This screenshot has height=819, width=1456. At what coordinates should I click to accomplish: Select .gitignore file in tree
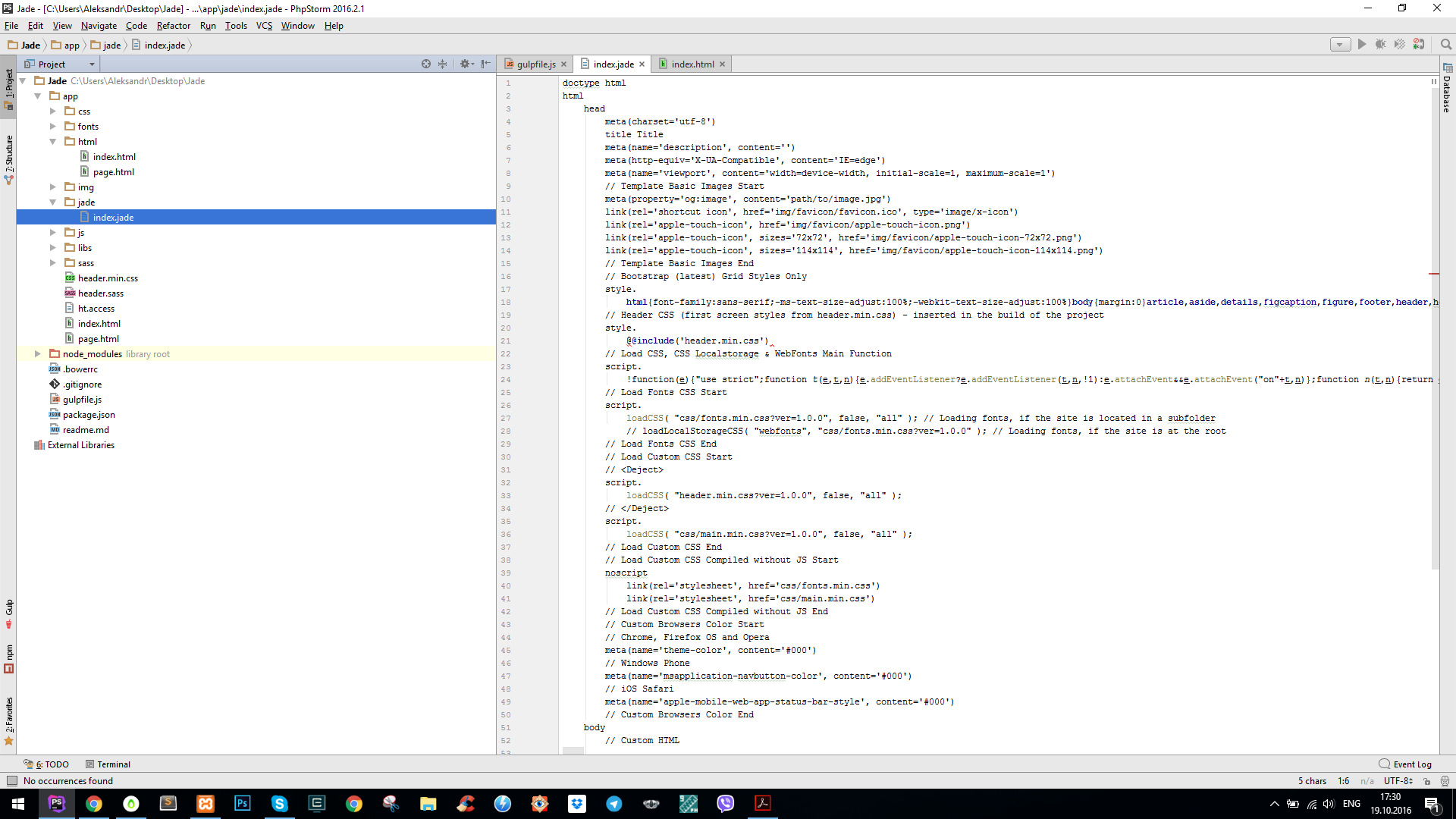82,384
